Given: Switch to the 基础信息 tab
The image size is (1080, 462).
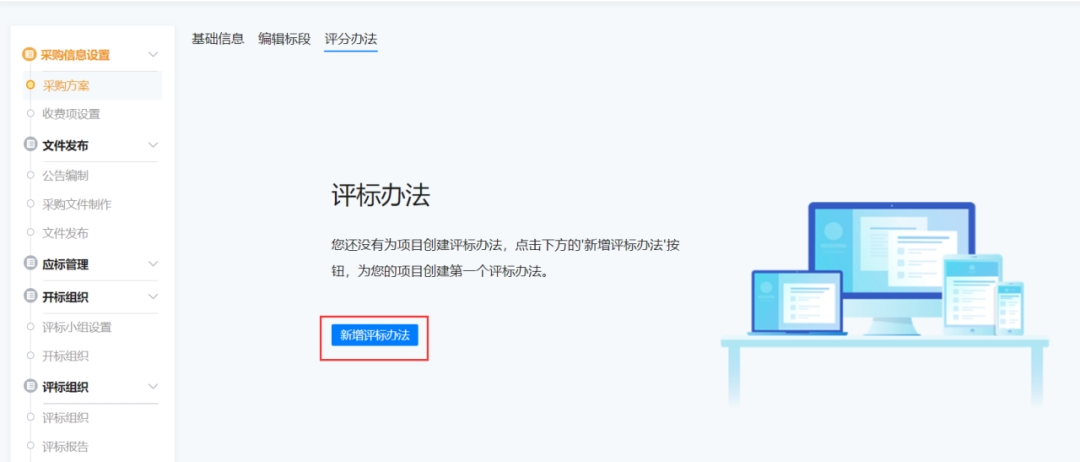Looking at the screenshot, I should point(217,39).
